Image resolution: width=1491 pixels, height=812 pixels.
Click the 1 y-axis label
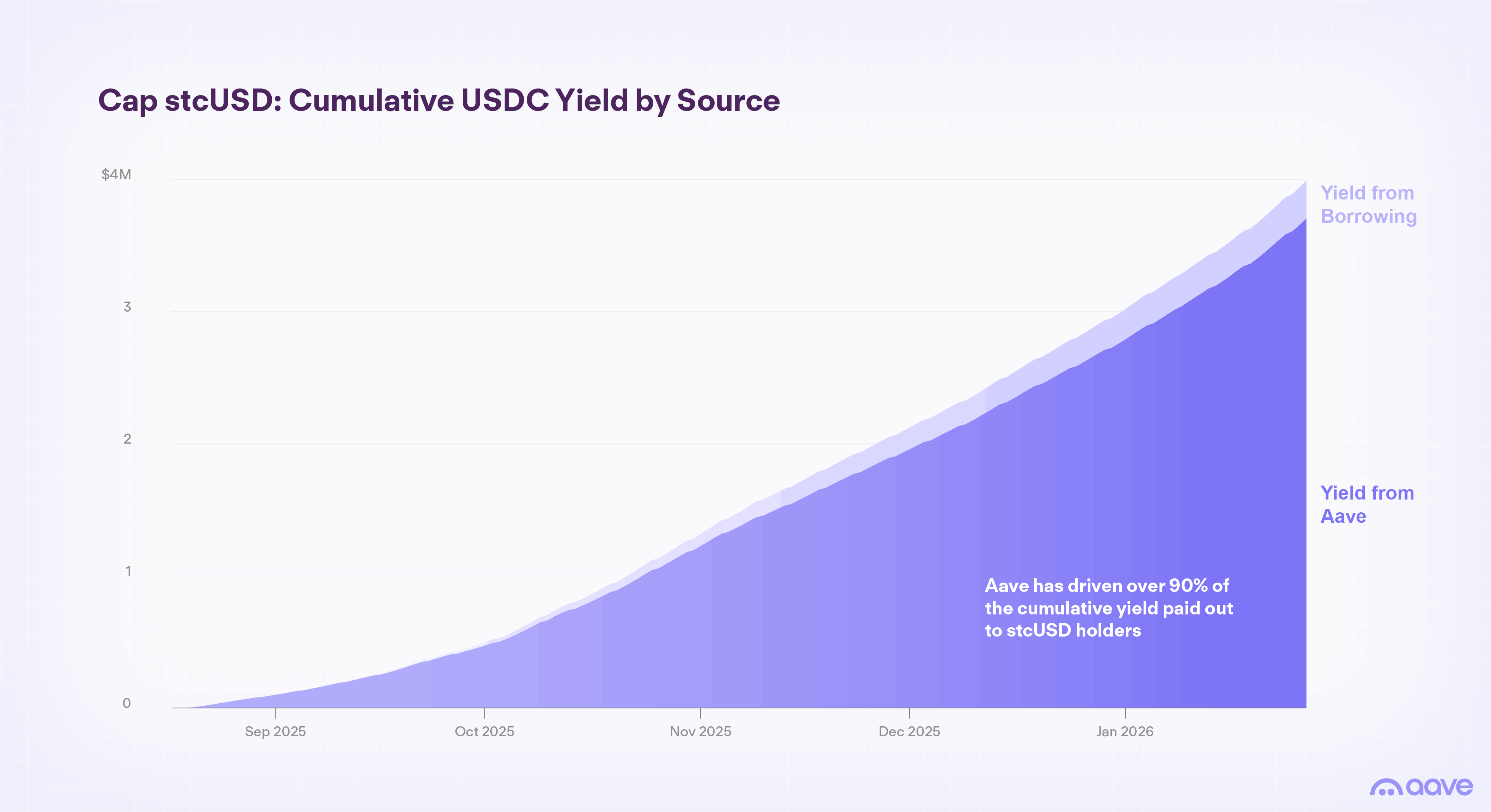click(128, 571)
